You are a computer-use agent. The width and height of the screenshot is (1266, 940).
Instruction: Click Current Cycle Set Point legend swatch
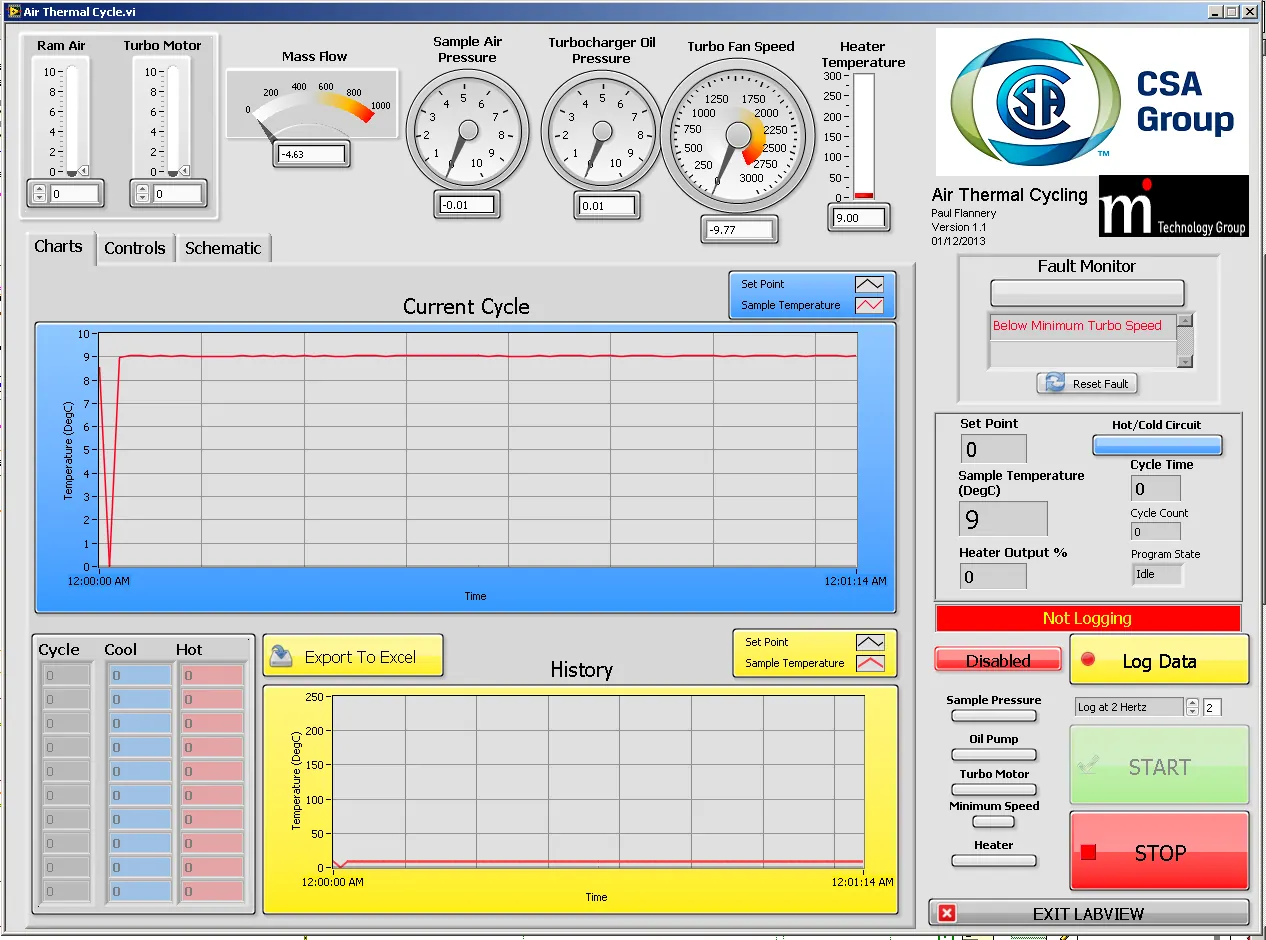tap(869, 284)
